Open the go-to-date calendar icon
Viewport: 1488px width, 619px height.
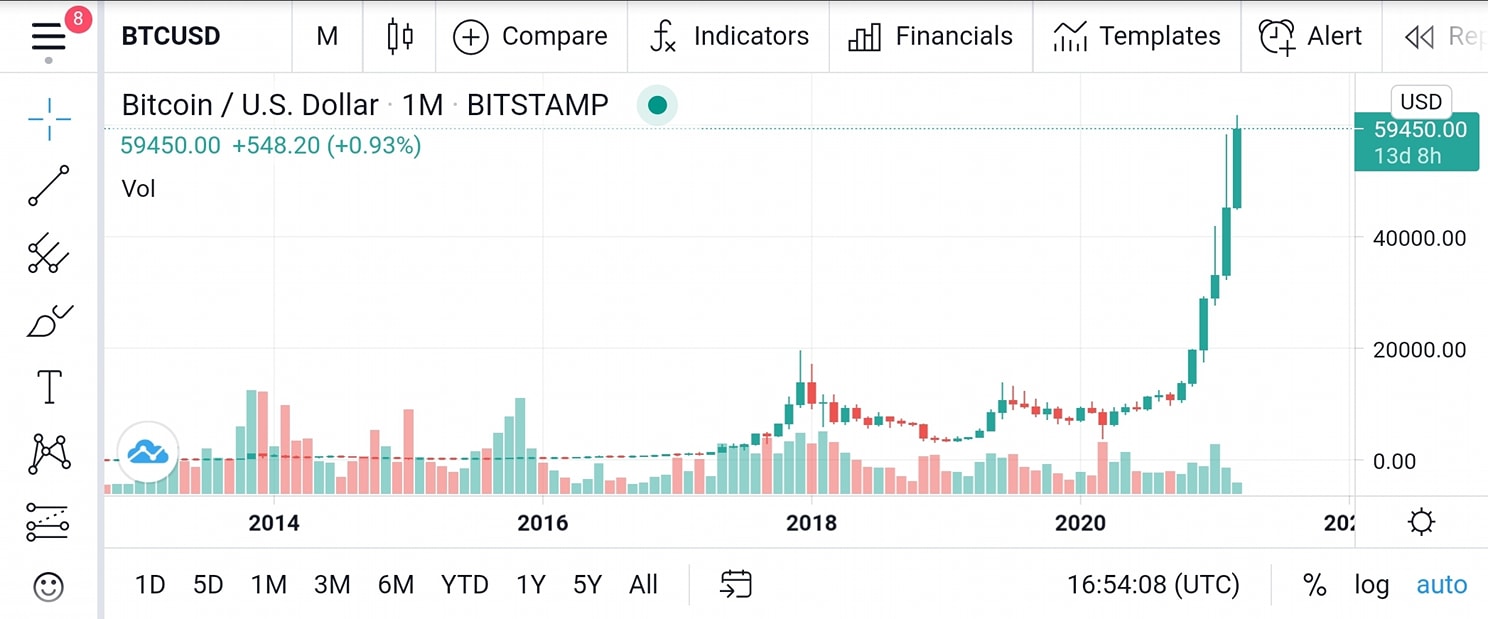(736, 584)
